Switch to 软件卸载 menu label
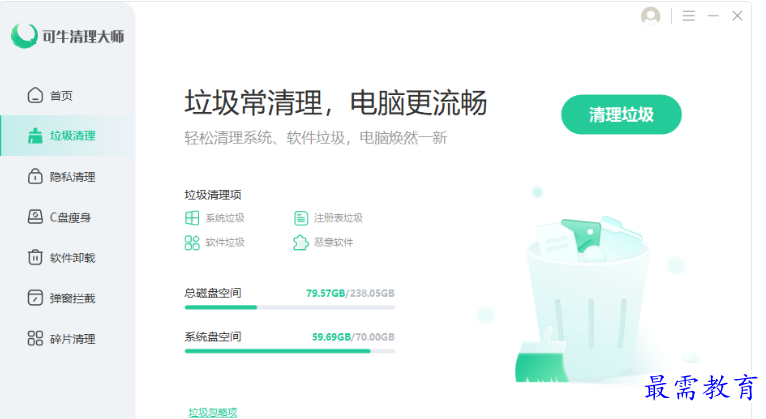The height and width of the screenshot is (419, 766). (x=72, y=258)
